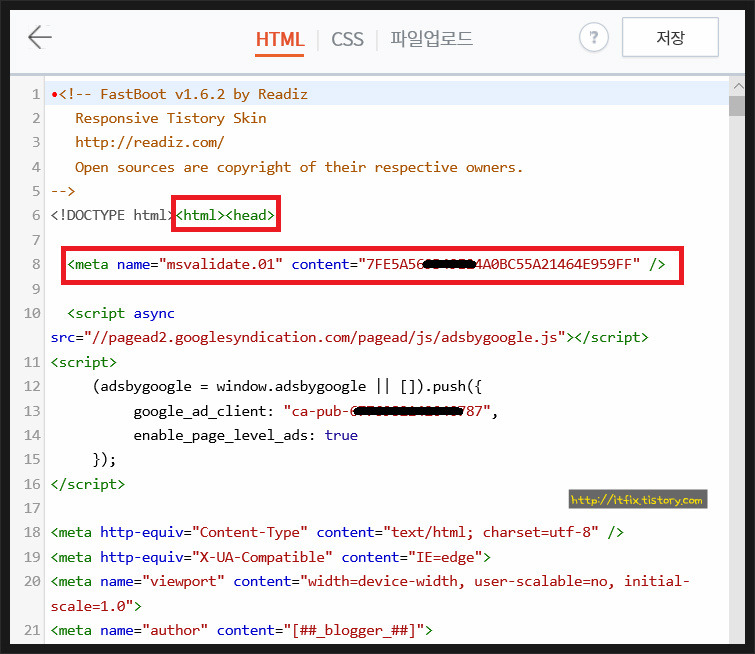Select line number 1 in the gutter

[36, 94]
